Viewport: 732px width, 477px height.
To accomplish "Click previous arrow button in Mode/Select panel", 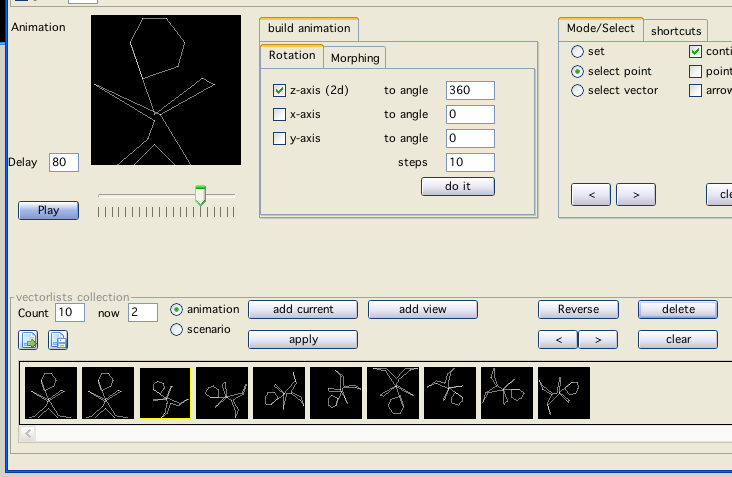I will click(591, 194).
